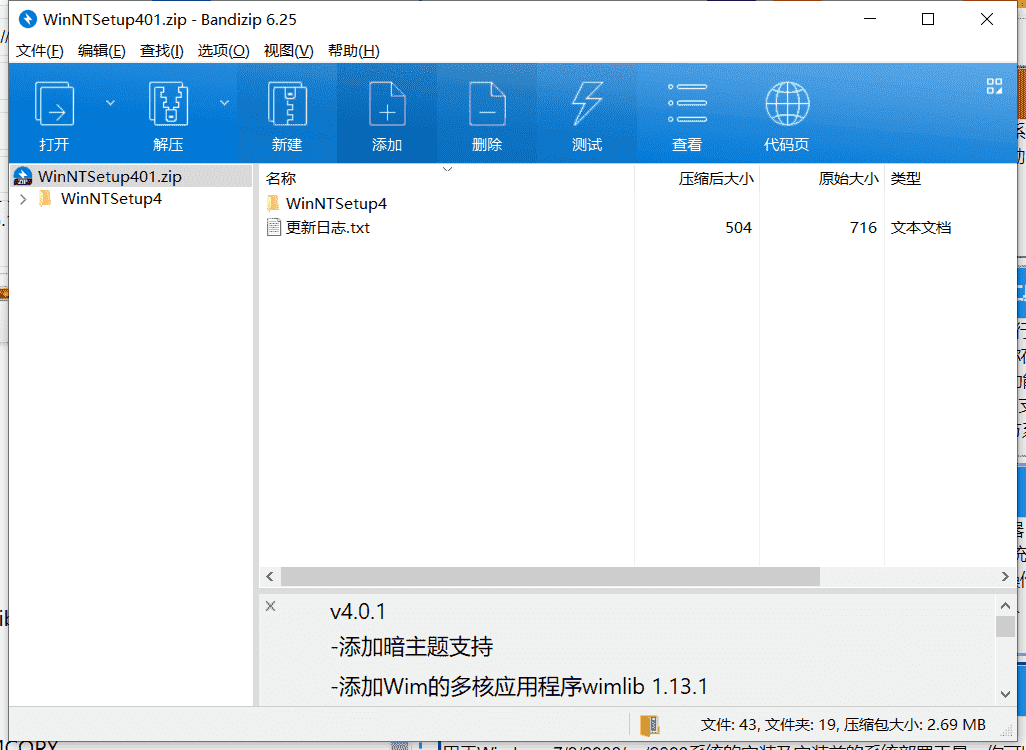Click the horizontal scrollbar left arrow
1026x750 pixels.
270,577
